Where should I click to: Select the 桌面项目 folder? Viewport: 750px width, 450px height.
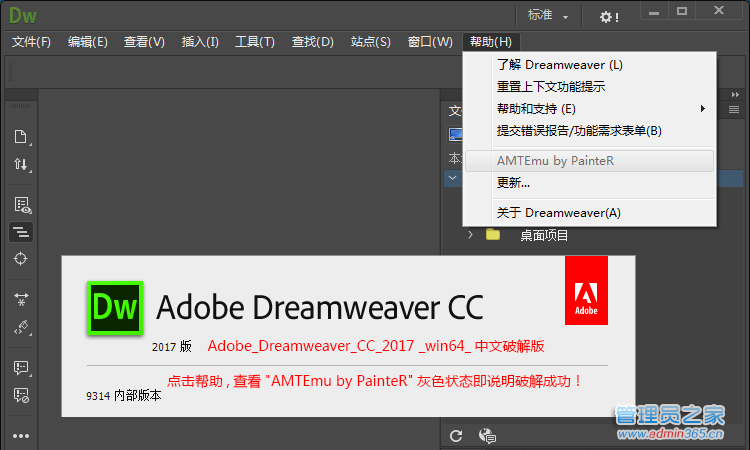[544, 235]
